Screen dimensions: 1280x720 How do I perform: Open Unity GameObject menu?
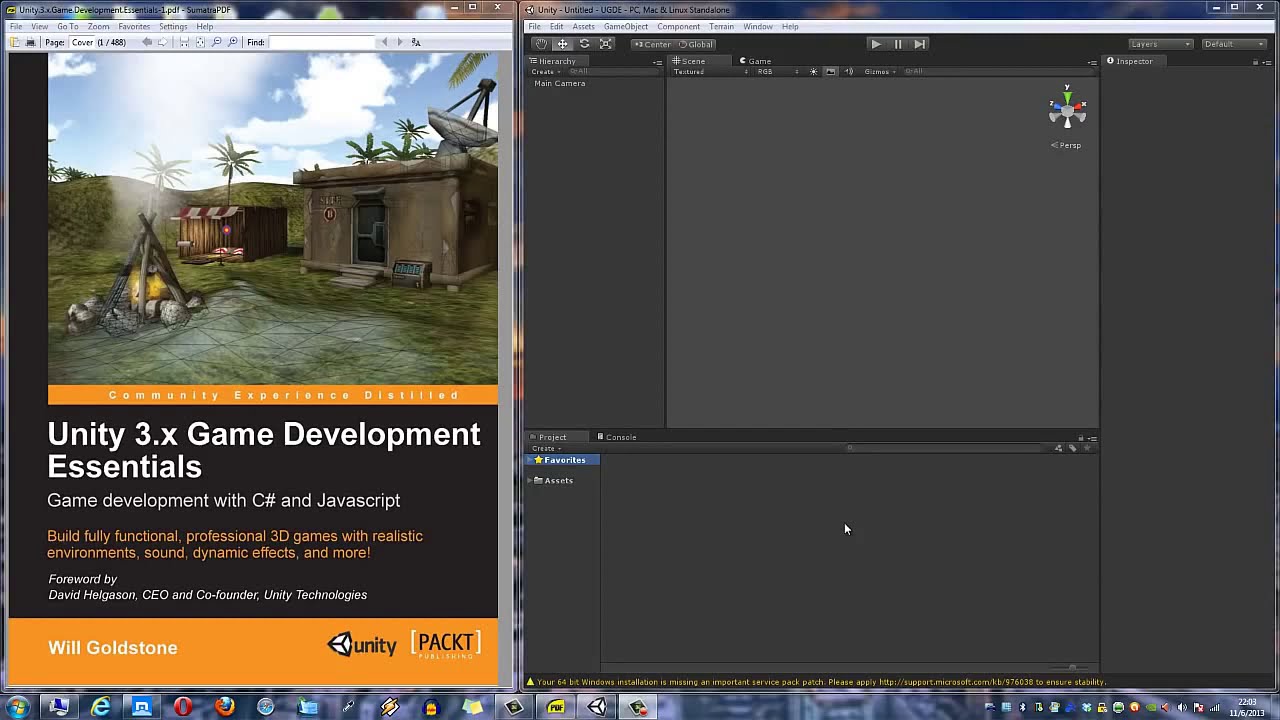(x=626, y=27)
